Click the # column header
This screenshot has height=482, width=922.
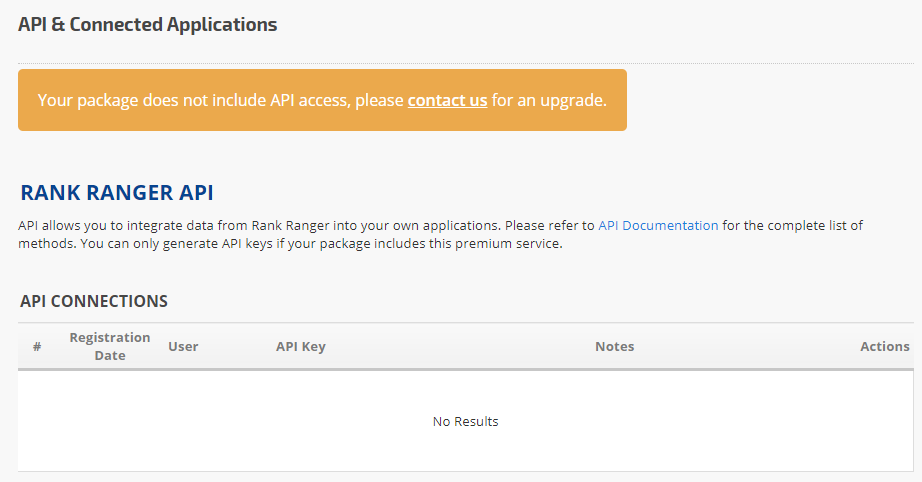coord(37,347)
